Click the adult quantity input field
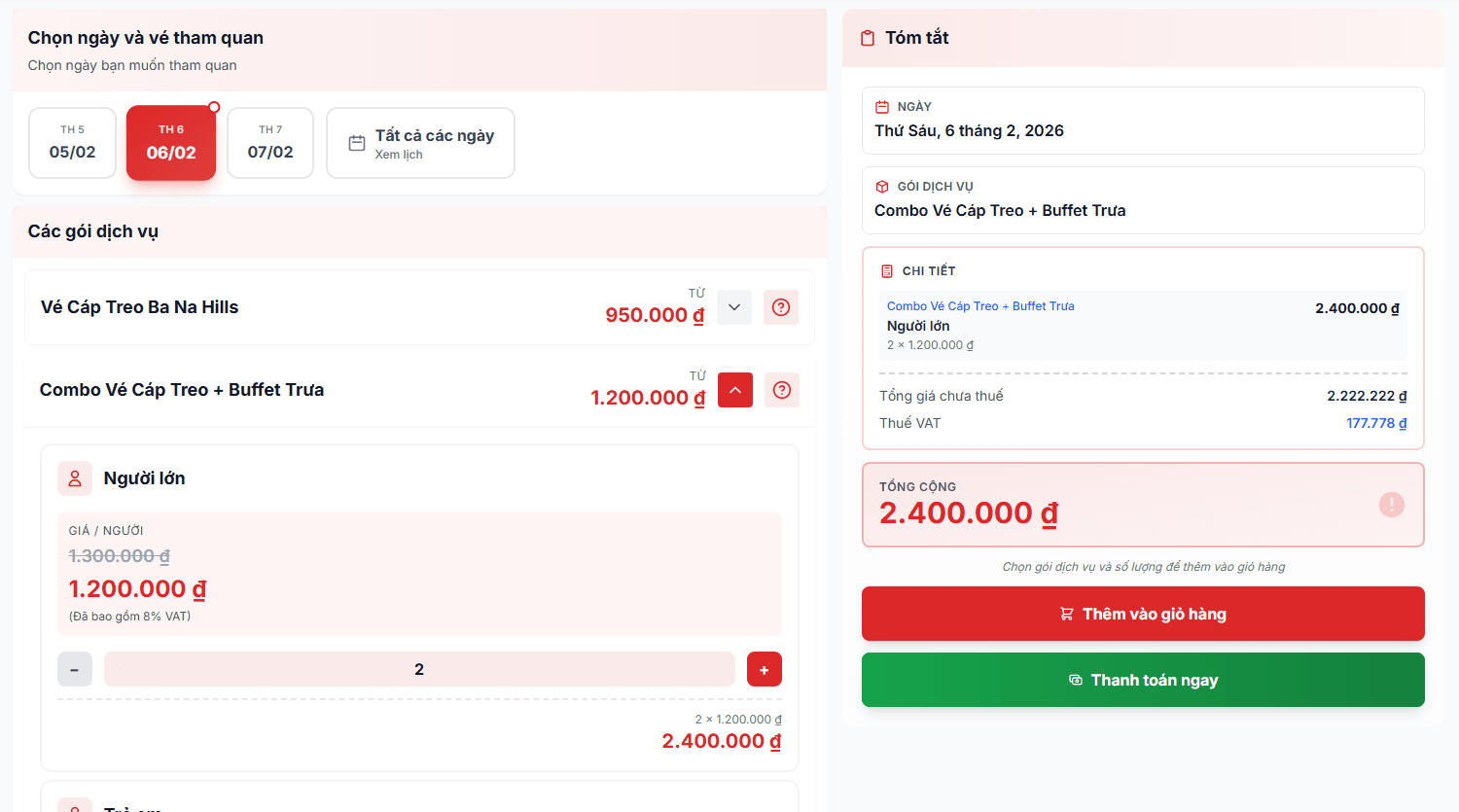 [x=419, y=669]
